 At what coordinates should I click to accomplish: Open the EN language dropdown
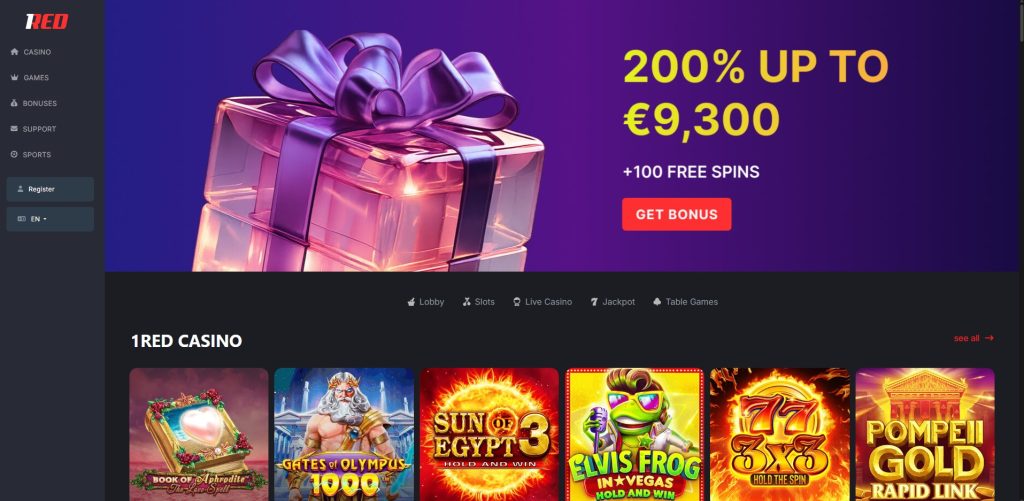tap(50, 219)
